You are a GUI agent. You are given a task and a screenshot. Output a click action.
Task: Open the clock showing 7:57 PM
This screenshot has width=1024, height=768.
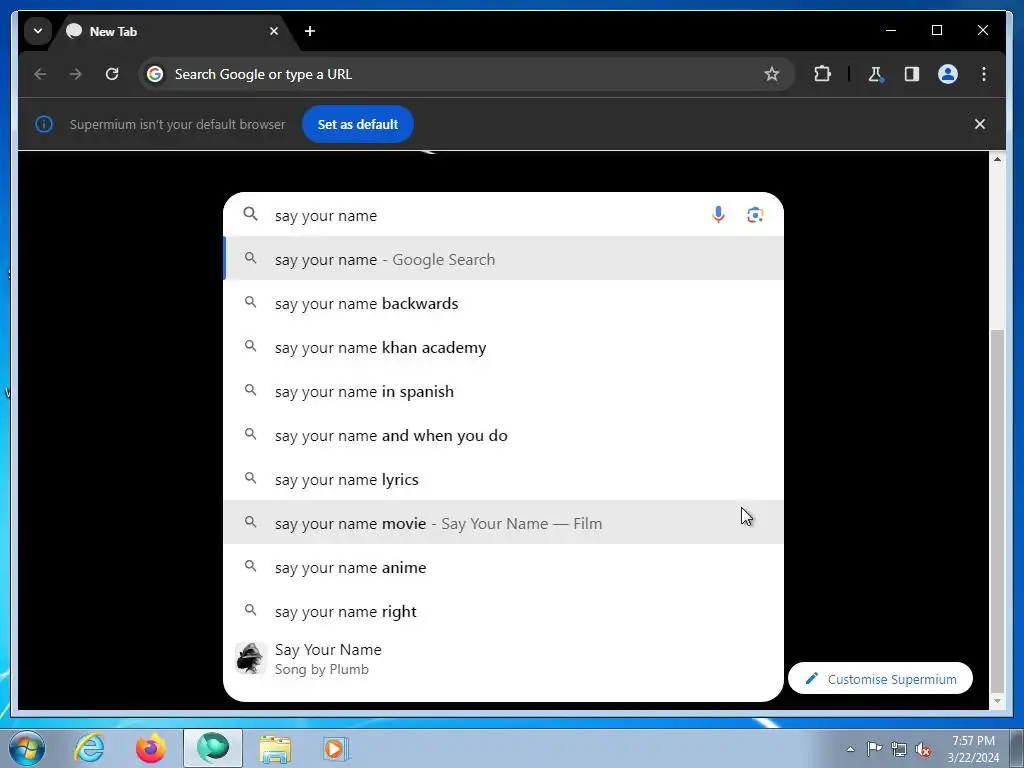(973, 749)
